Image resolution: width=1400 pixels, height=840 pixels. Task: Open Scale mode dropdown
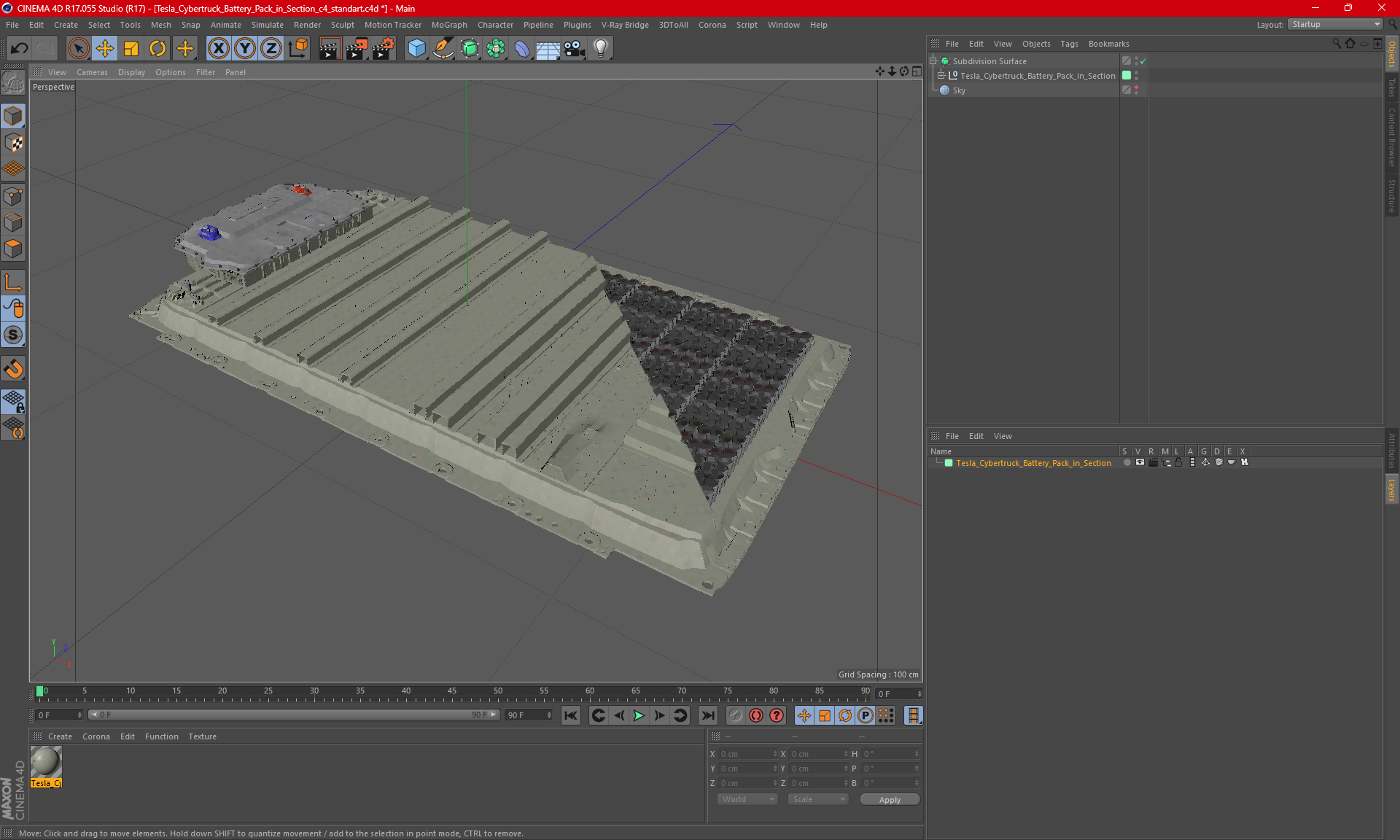817,799
